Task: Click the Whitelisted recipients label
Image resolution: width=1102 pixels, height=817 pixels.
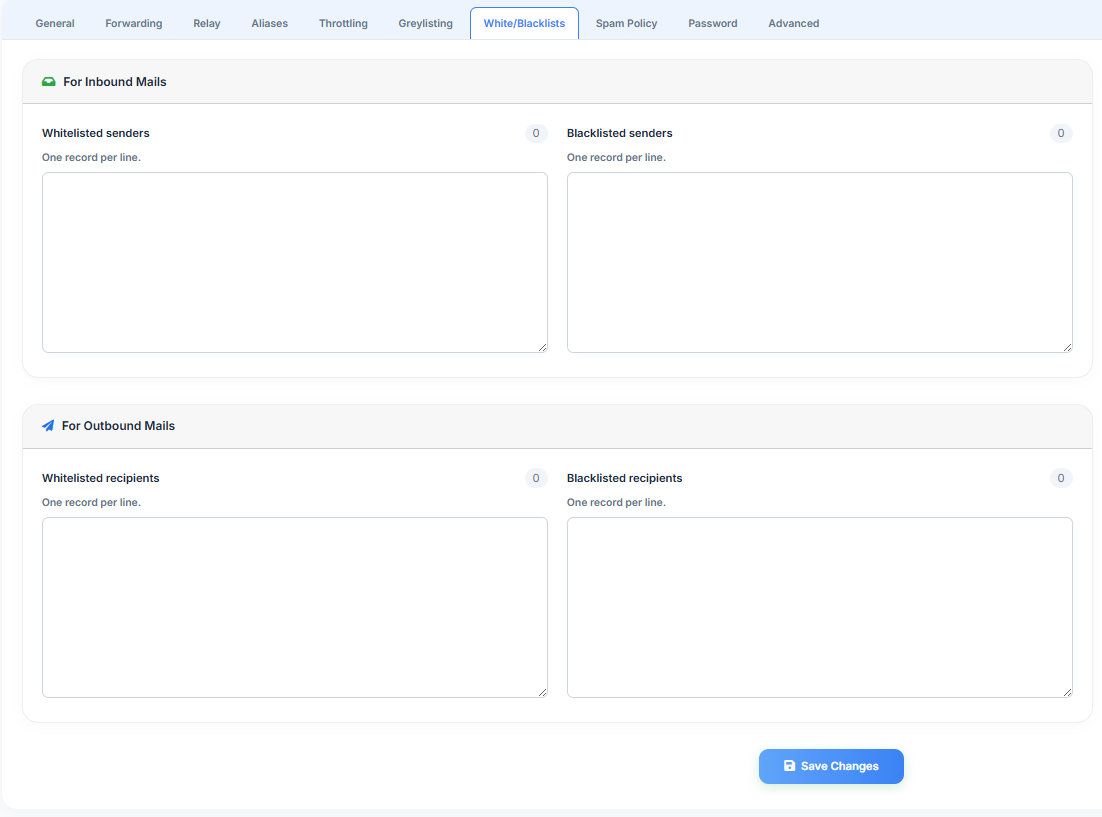Action: click(x=101, y=478)
